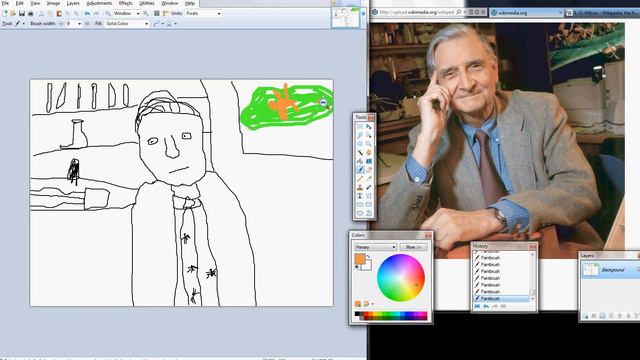640x360 pixels.
Task: Select the Background layer thumbnail
Action: (x=590, y=270)
